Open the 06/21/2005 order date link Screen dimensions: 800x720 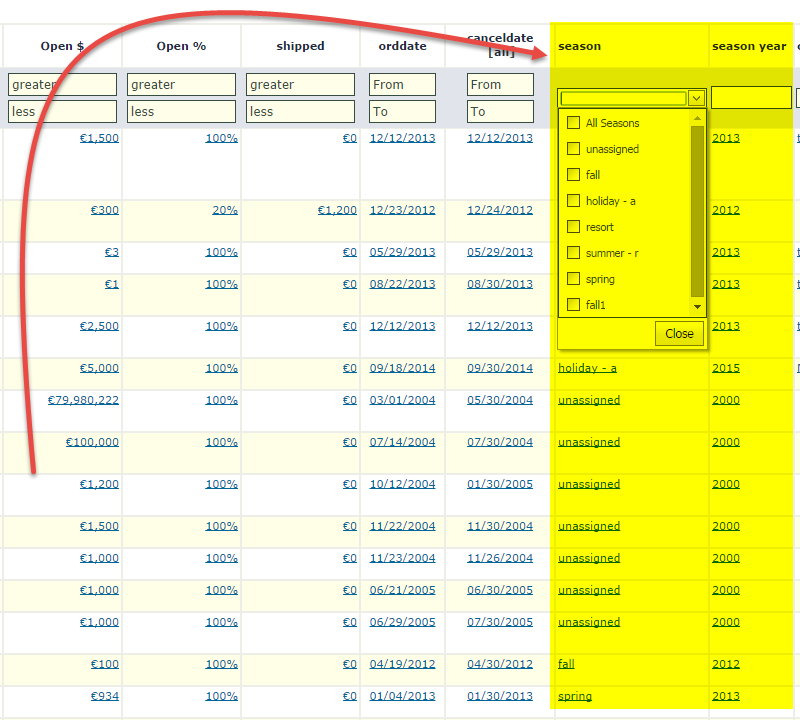[x=403, y=590]
